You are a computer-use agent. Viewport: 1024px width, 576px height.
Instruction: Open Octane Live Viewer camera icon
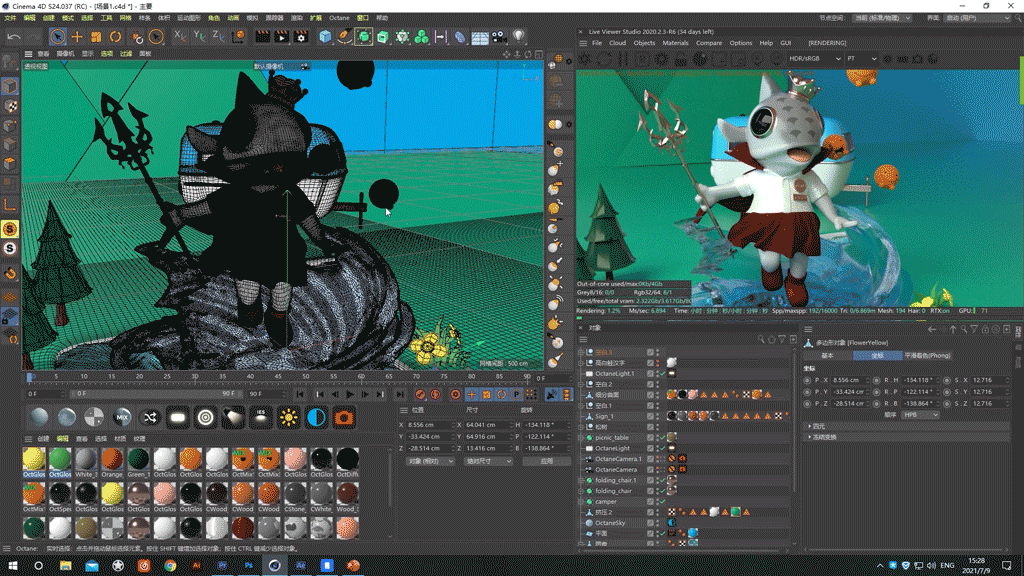point(344,417)
